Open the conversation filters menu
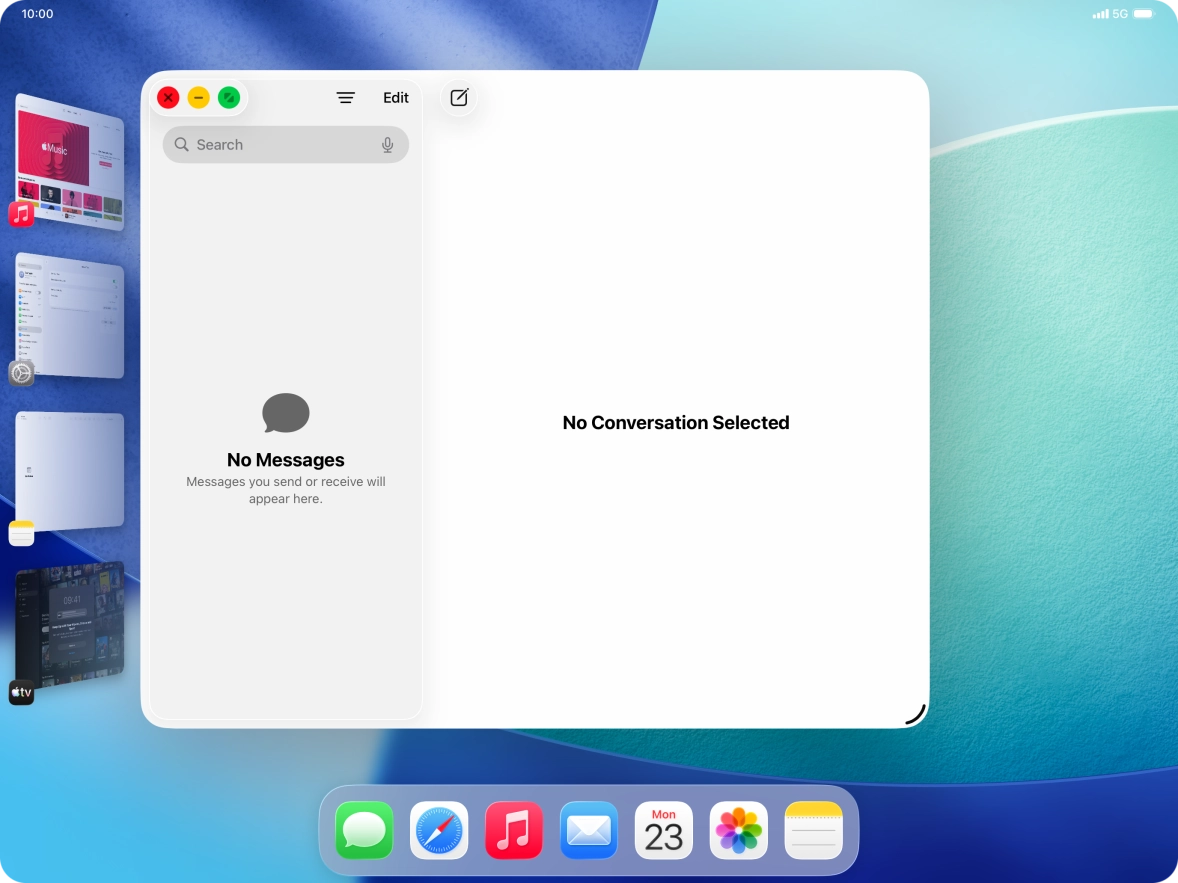This screenshot has height=883, width=1178. (346, 97)
